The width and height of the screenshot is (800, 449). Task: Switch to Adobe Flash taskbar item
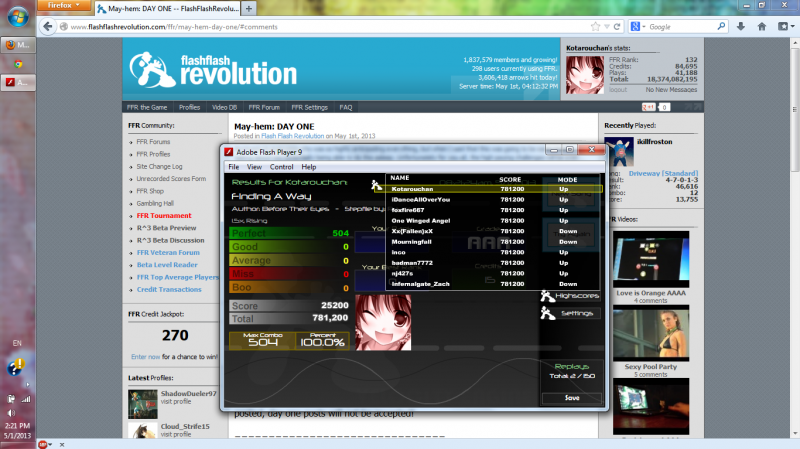coord(18,82)
